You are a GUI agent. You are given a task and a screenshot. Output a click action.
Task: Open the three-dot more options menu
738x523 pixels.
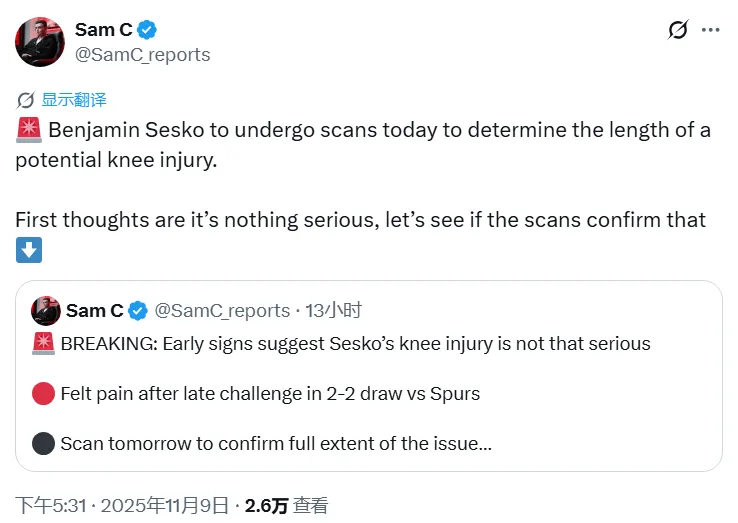pyautogui.click(x=710, y=30)
